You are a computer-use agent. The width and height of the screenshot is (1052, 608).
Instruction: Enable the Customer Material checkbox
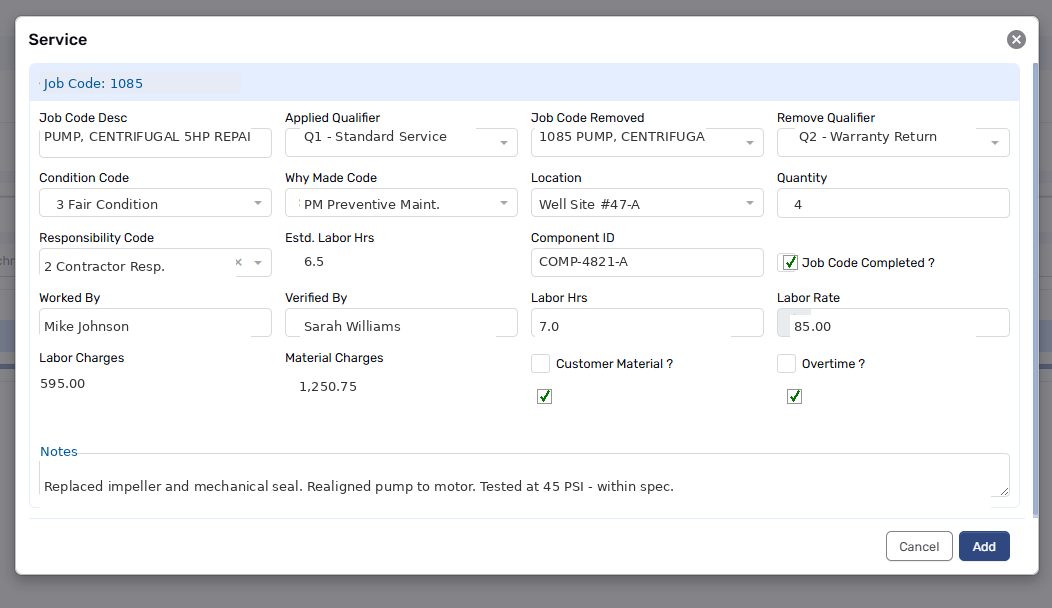540,363
